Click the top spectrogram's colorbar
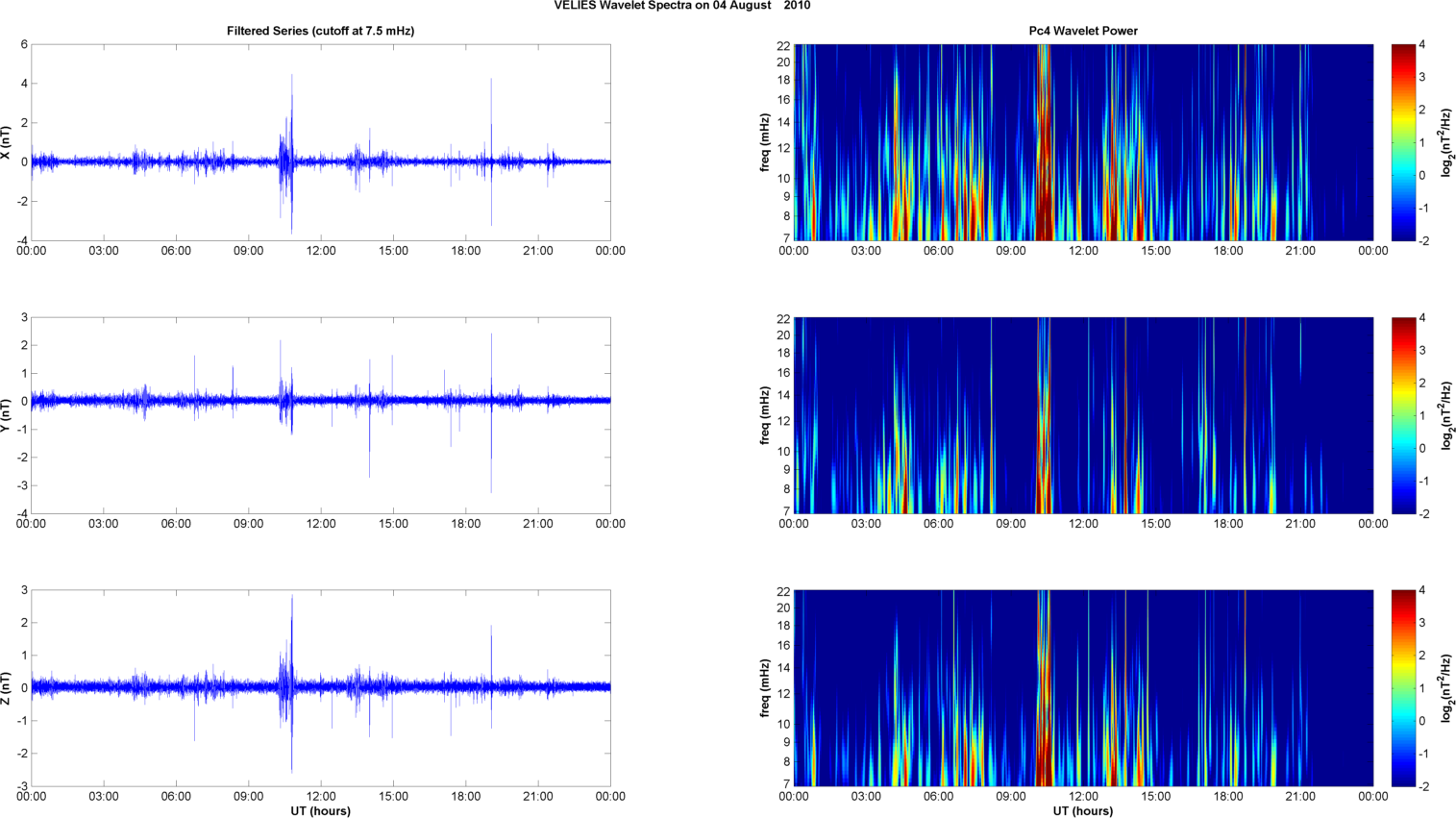Viewport: 1456px width, 818px height. pyautogui.click(x=1403, y=142)
